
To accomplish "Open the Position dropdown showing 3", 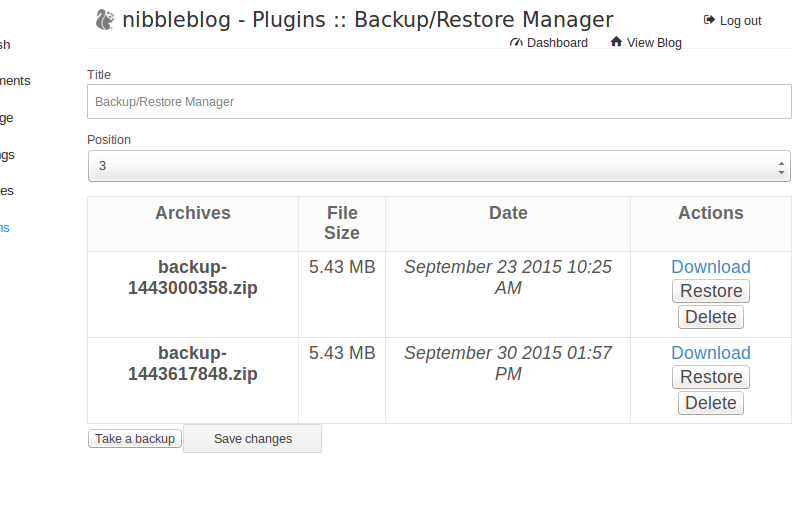I will 439,166.
